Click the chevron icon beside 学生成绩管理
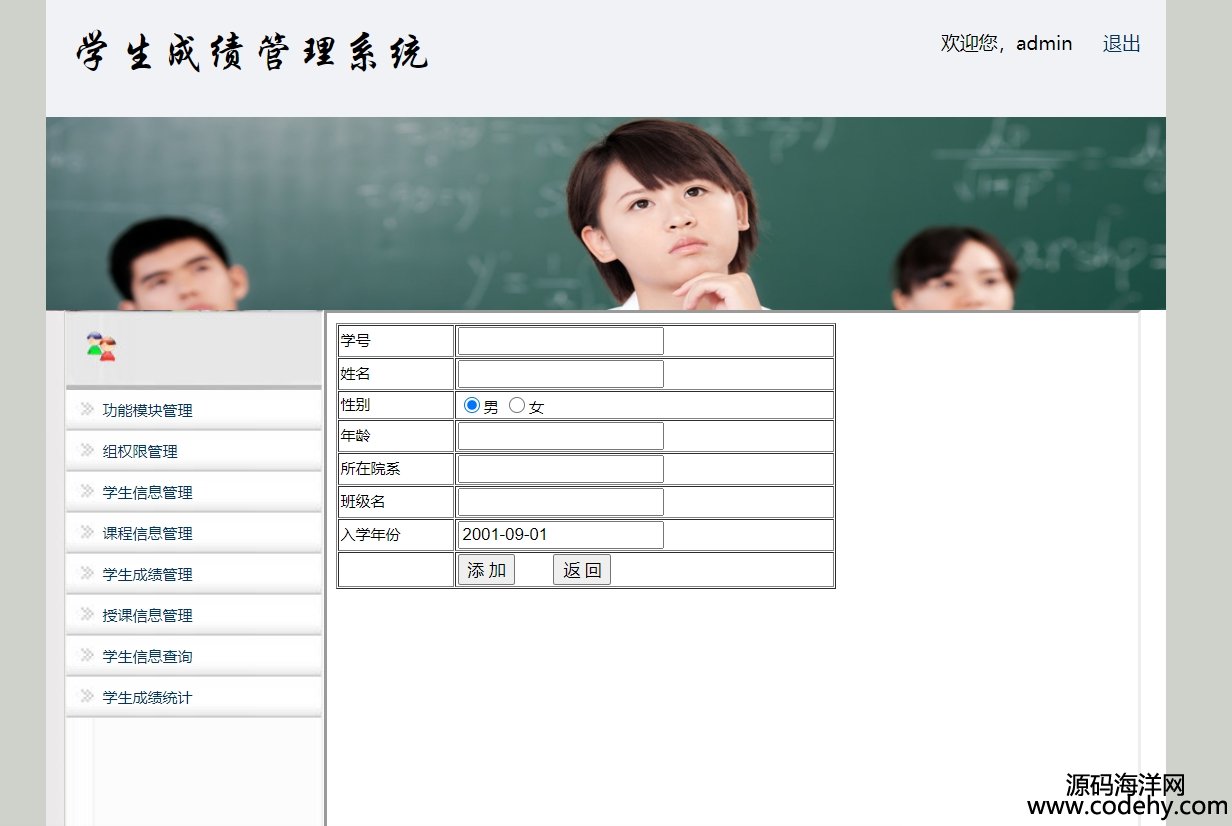 coord(87,573)
